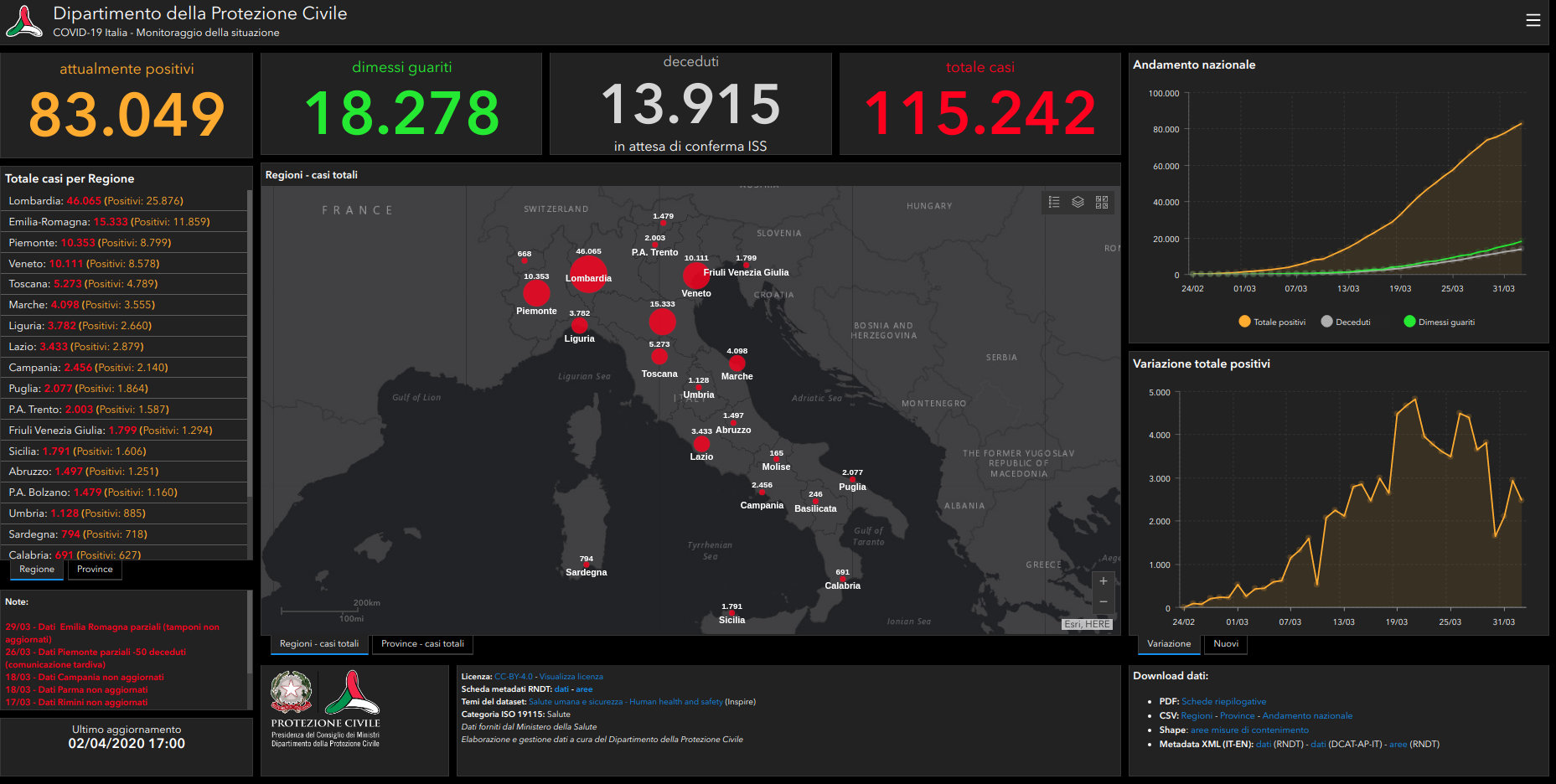Open the map legend list icon
Viewport: 1556px width, 784px height.
[x=1054, y=202]
